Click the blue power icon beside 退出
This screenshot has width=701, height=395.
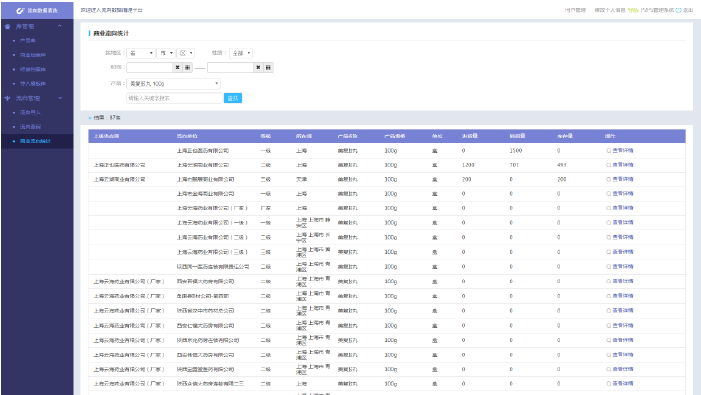678,10
